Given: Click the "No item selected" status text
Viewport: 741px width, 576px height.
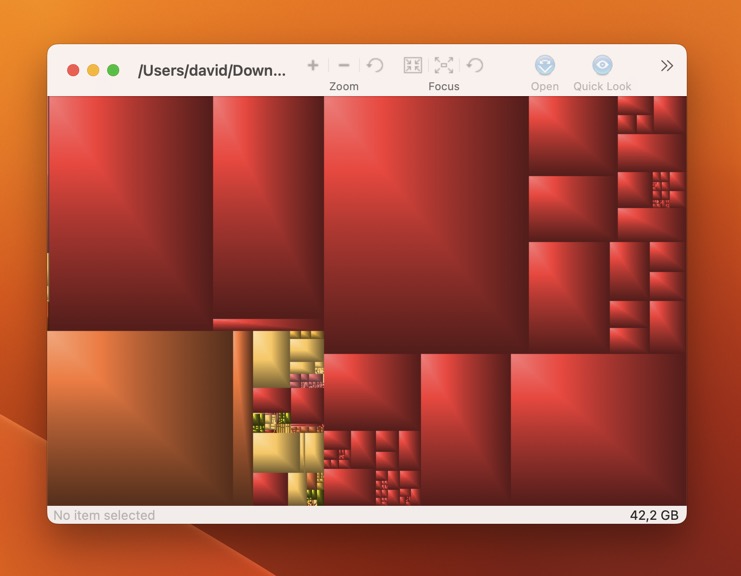Looking at the screenshot, I should pos(104,515).
